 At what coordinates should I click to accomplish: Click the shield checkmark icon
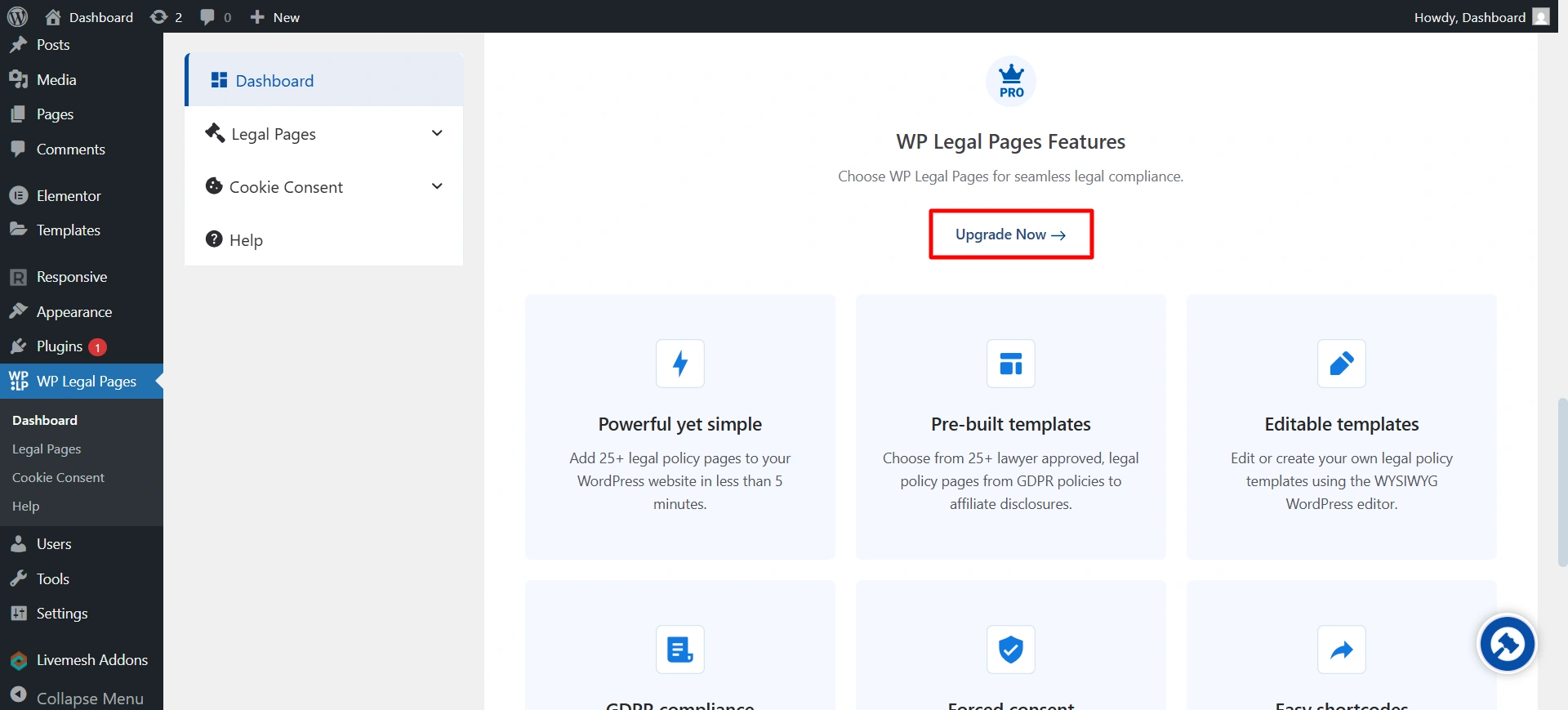pyautogui.click(x=1011, y=650)
